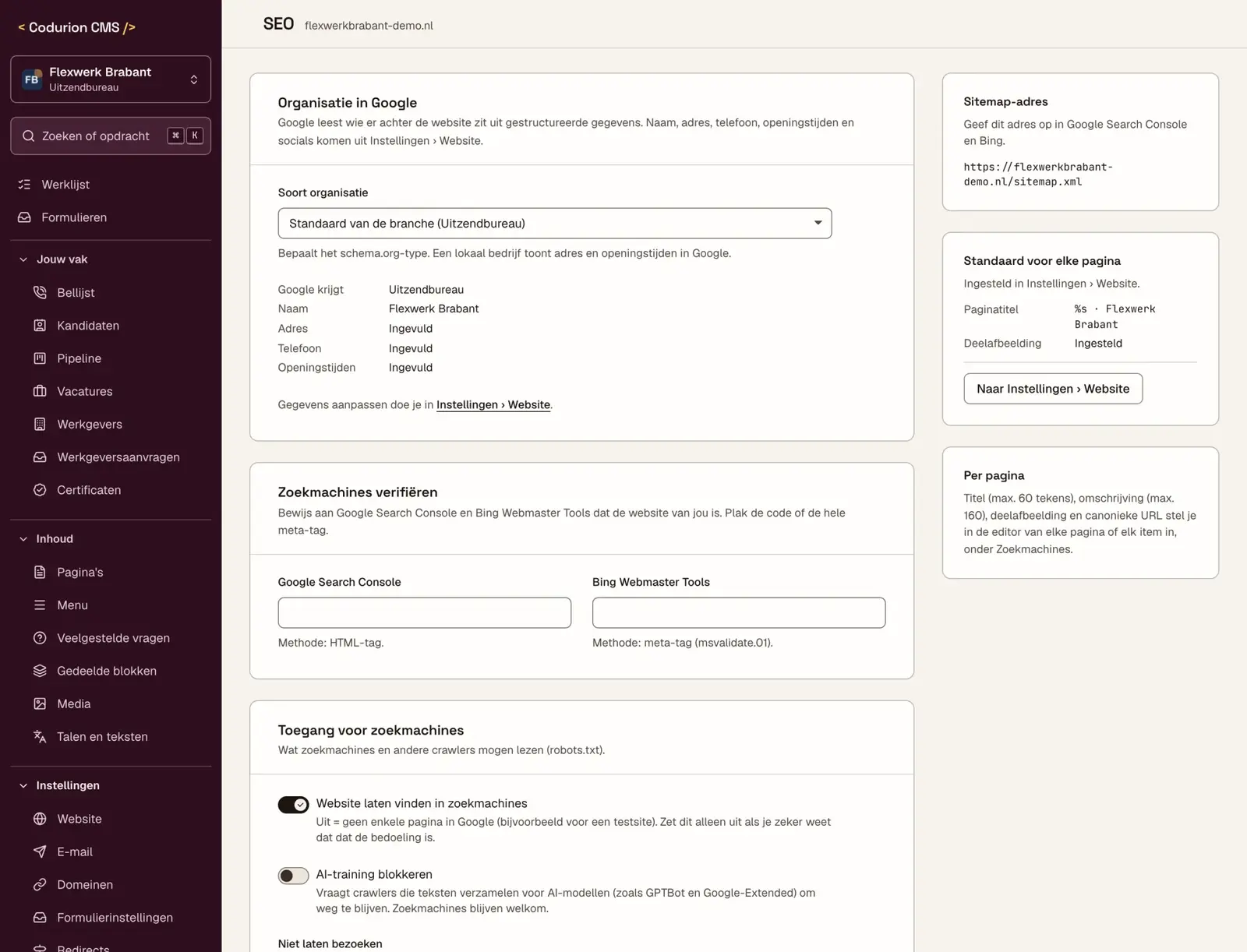The height and width of the screenshot is (952, 1247).
Task: Click the flexwerkbrabant-demo.nl header text
Action: point(369,26)
